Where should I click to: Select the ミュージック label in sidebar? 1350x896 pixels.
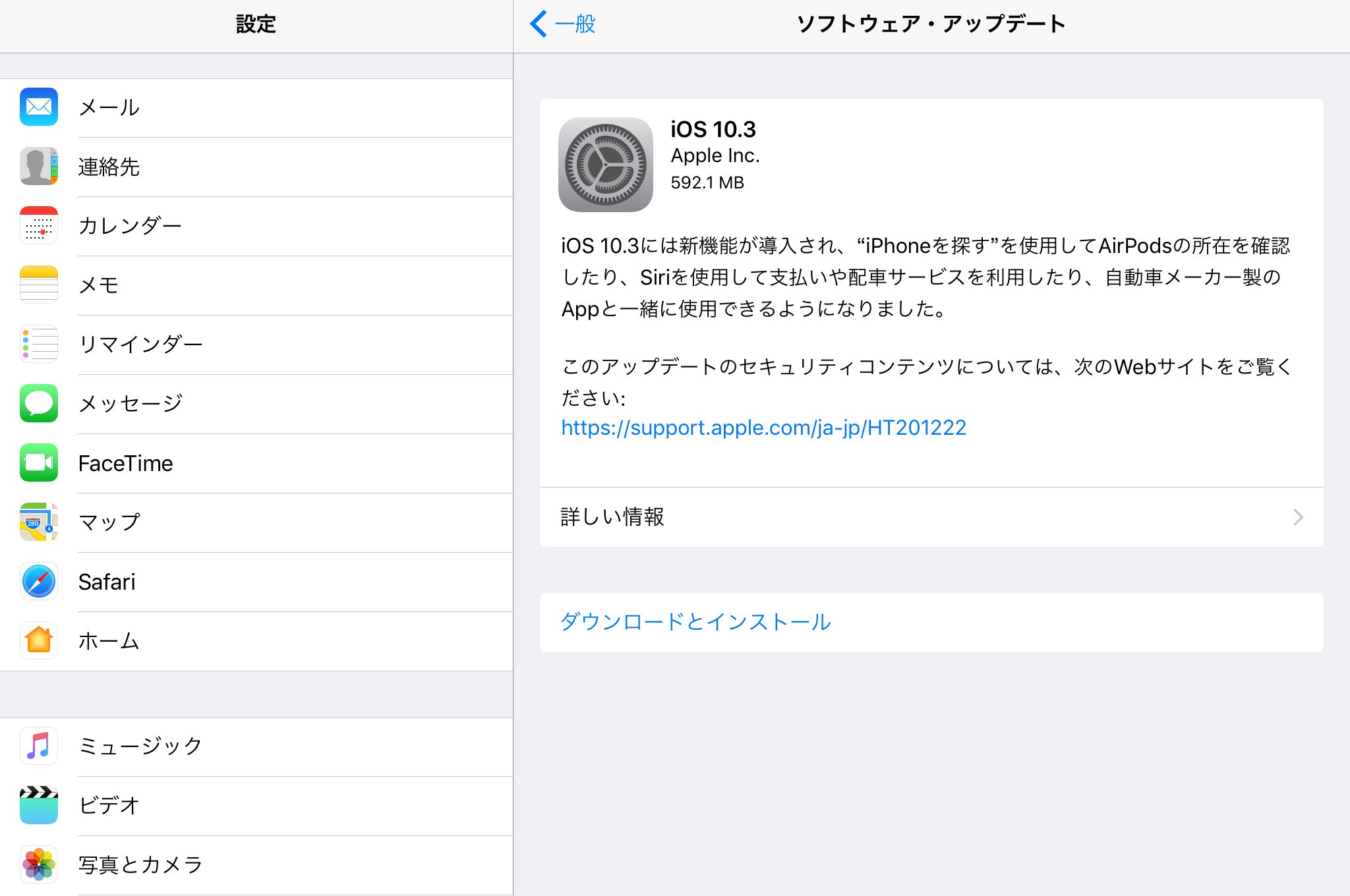click(x=140, y=746)
